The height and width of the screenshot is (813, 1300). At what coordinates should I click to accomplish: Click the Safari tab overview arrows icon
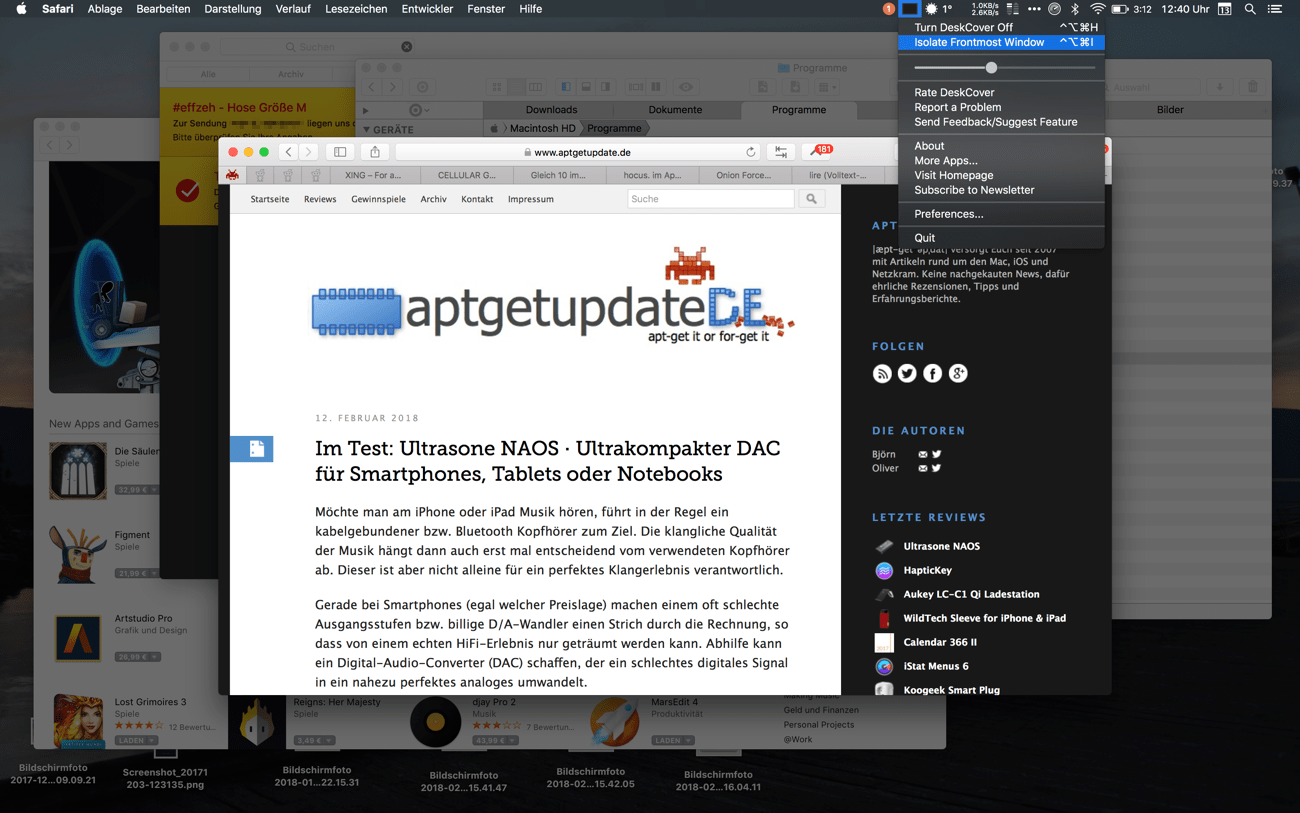click(x=781, y=152)
